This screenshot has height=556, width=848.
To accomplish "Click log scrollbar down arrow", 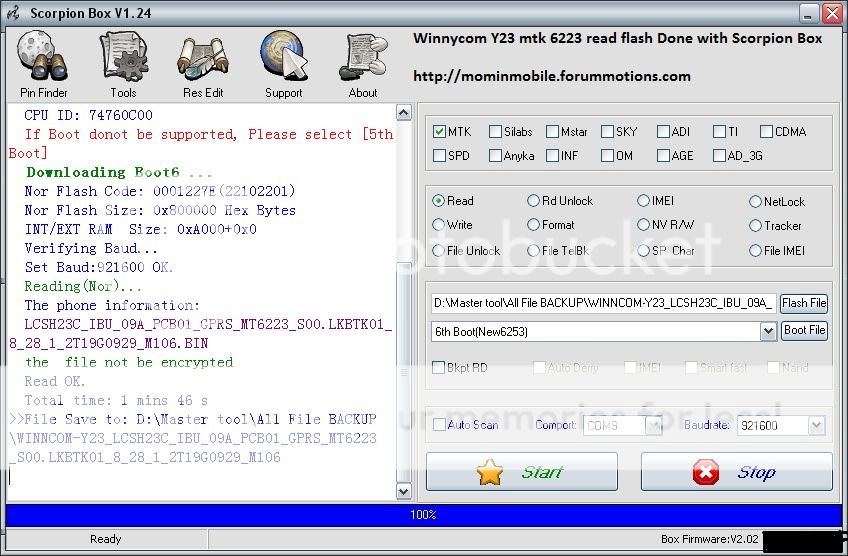I will click(404, 491).
